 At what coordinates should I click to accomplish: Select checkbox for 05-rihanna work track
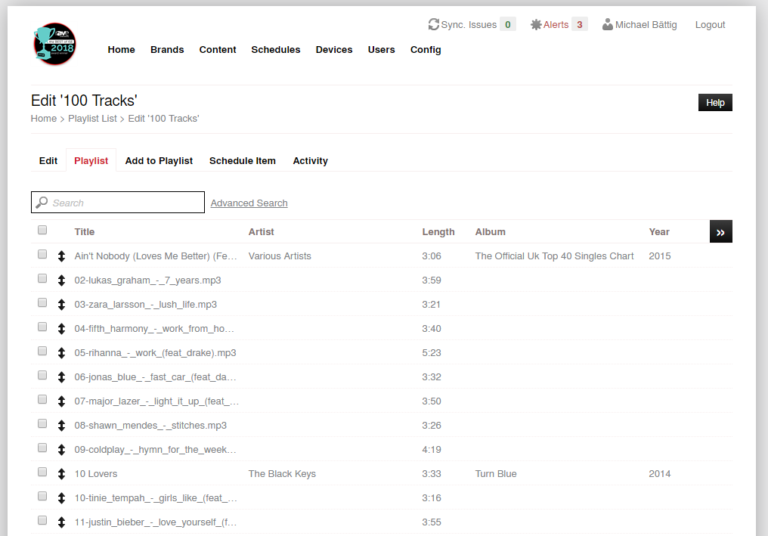42,352
